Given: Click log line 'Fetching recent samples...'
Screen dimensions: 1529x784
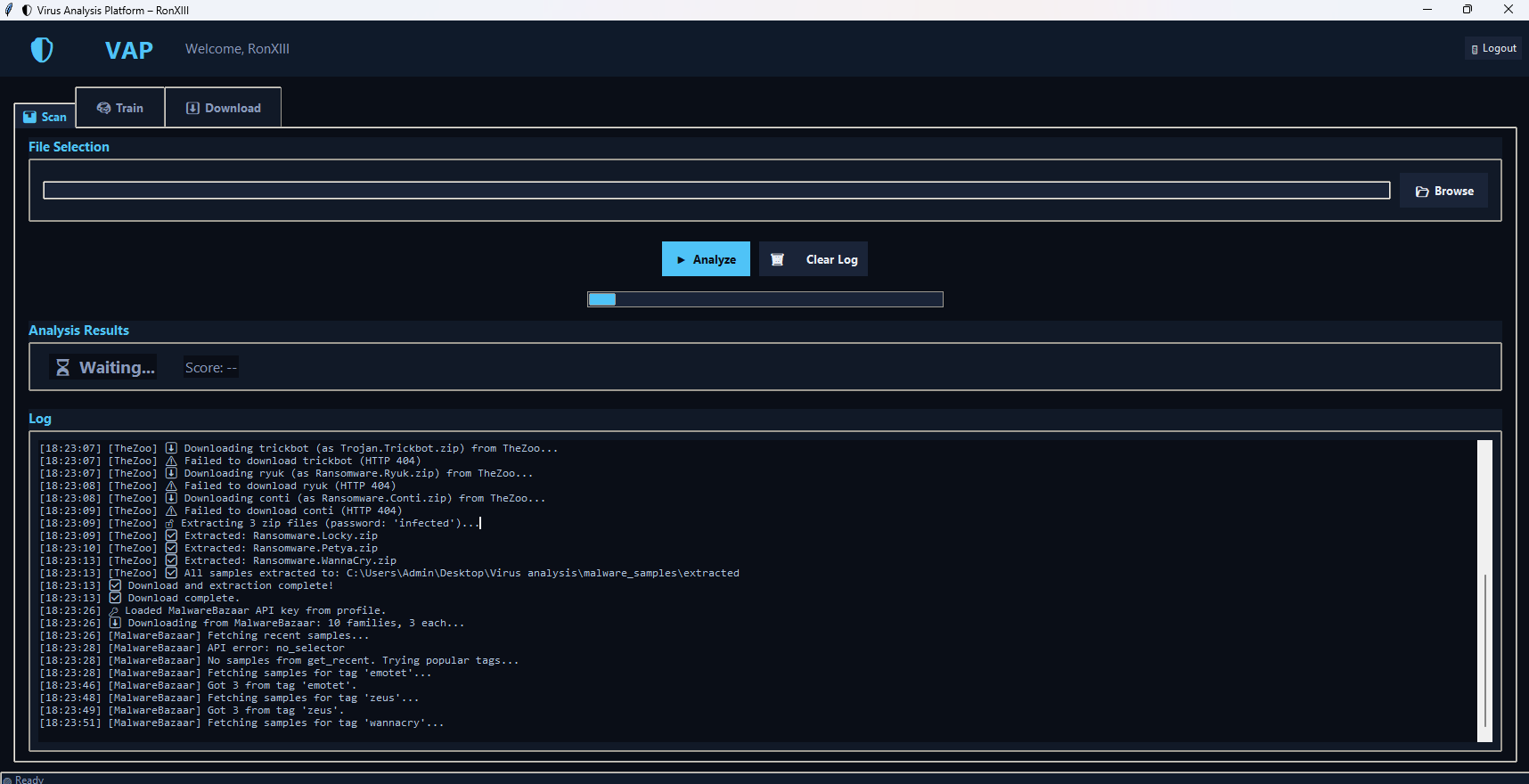Looking at the screenshot, I should (x=204, y=635).
